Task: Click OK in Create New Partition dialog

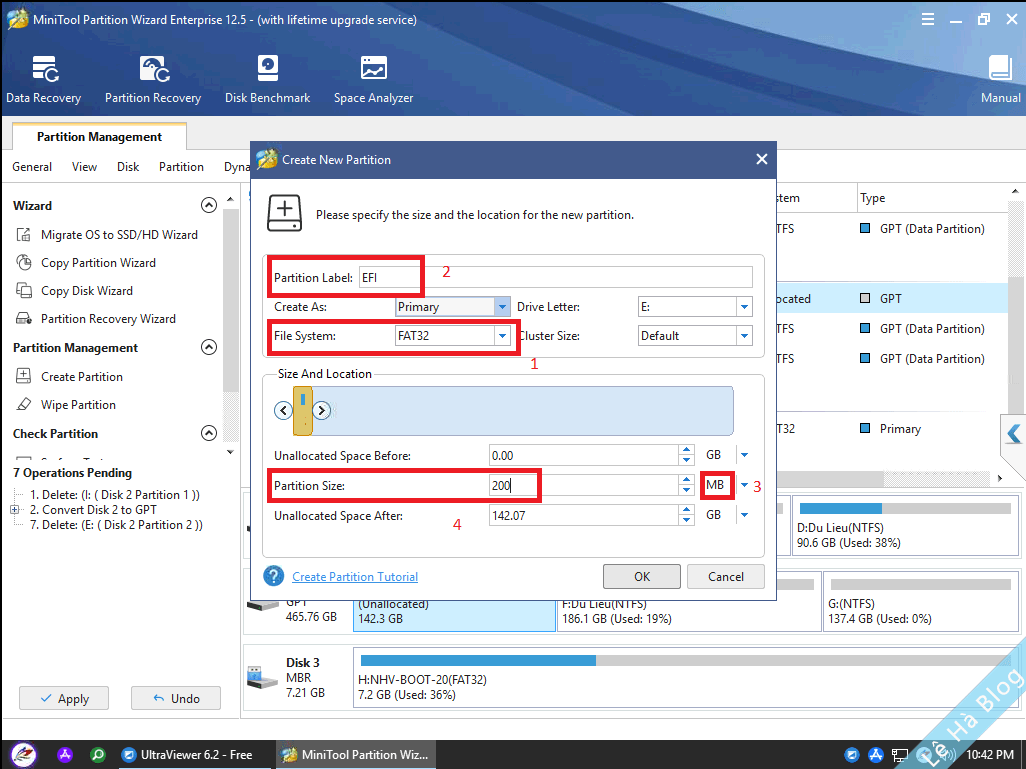Action: click(642, 577)
